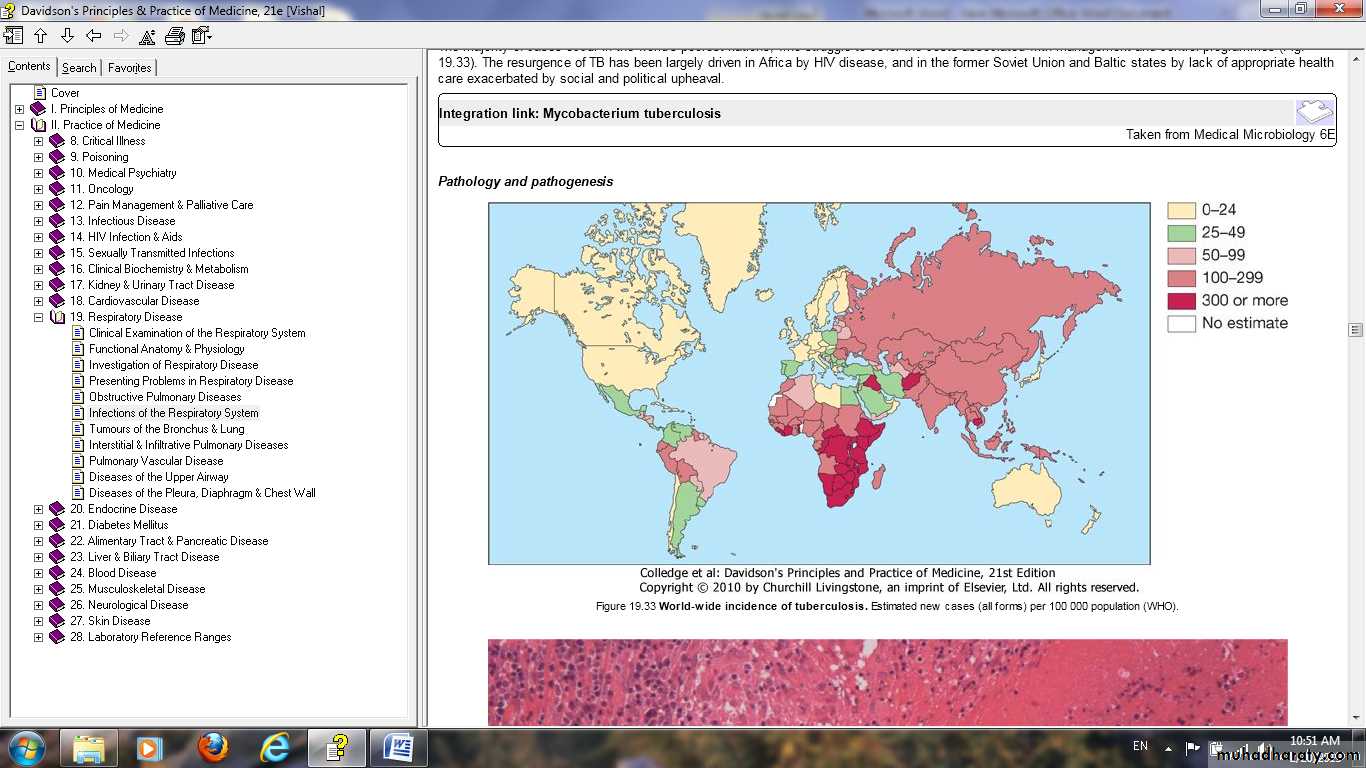Click the '300 or more' legend color swatch
The height and width of the screenshot is (768, 1366).
coord(1181,301)
